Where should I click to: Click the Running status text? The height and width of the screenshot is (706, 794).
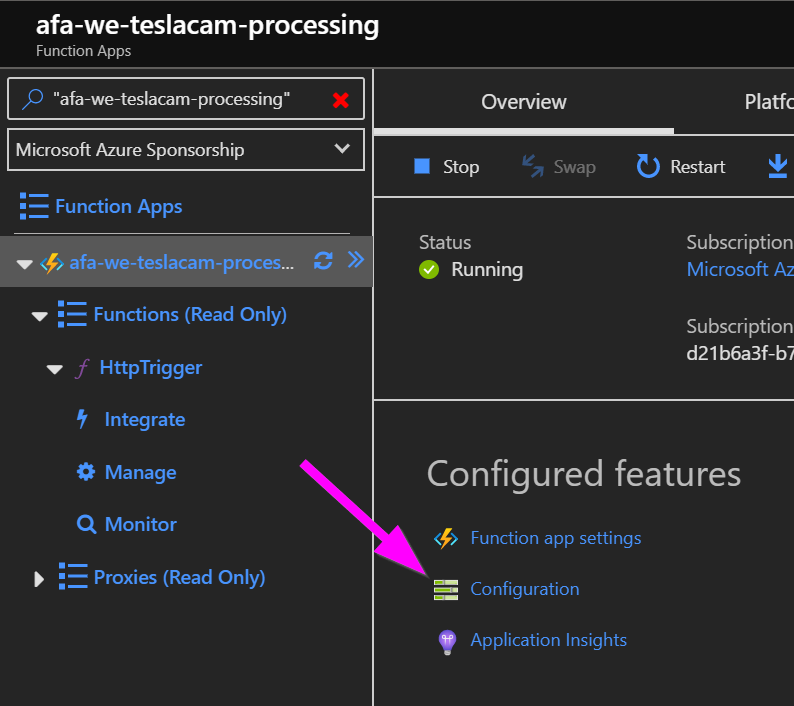pyautogui.click(x=487, y=270)
